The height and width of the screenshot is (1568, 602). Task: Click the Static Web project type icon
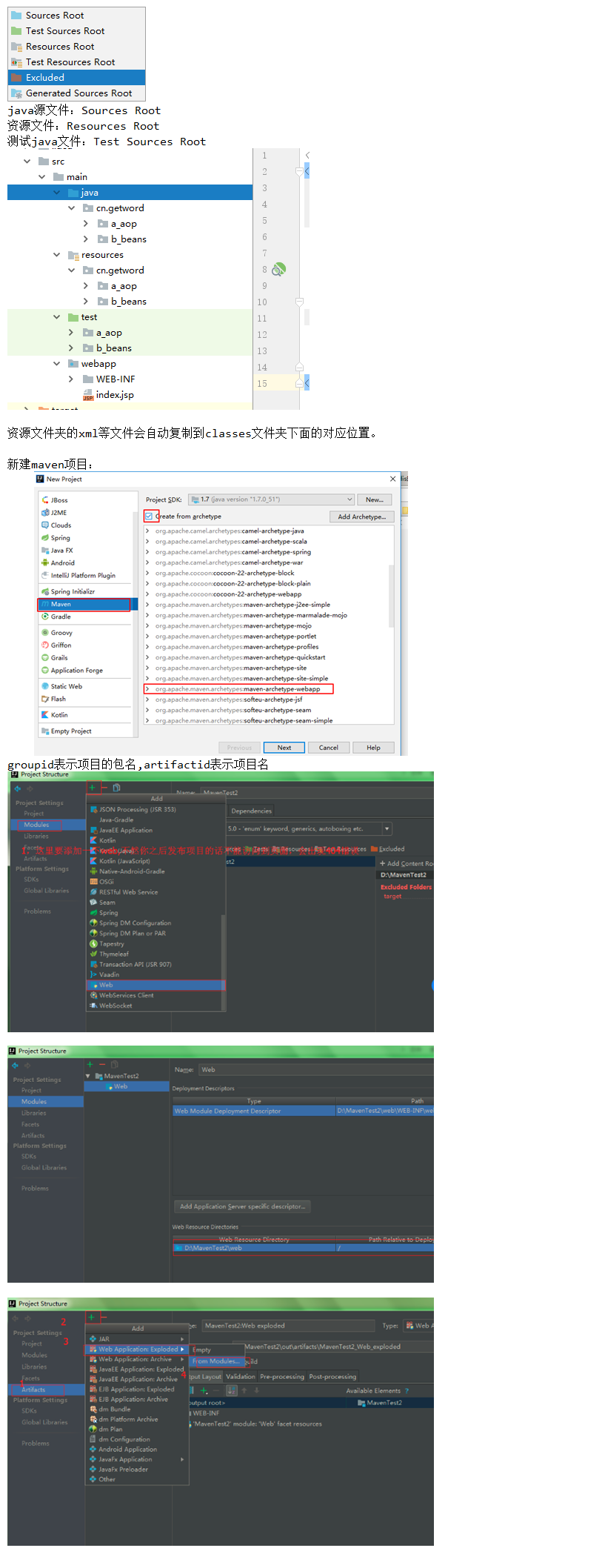click(x=45, y=687)
